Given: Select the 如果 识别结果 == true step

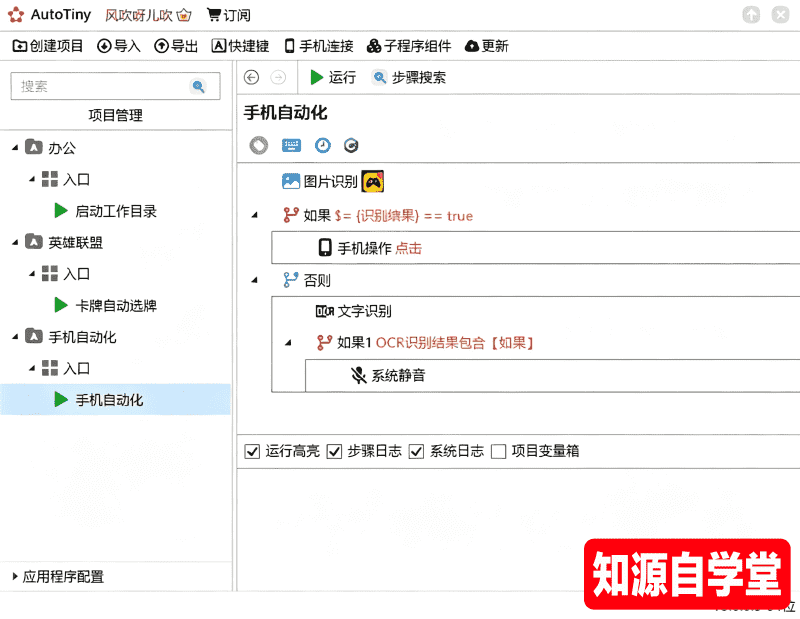Looking at the screenshot, I should pyautogui.click(x=378, y=215).
